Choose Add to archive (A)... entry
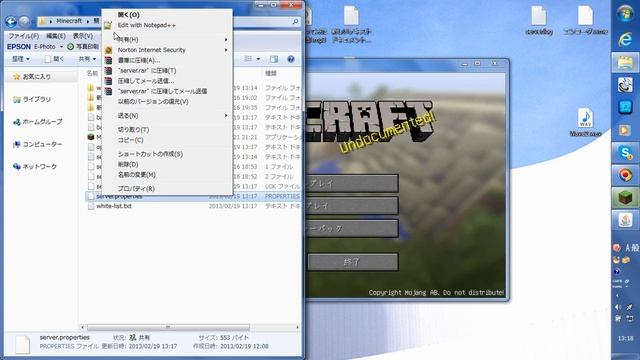 coord(167,60)
